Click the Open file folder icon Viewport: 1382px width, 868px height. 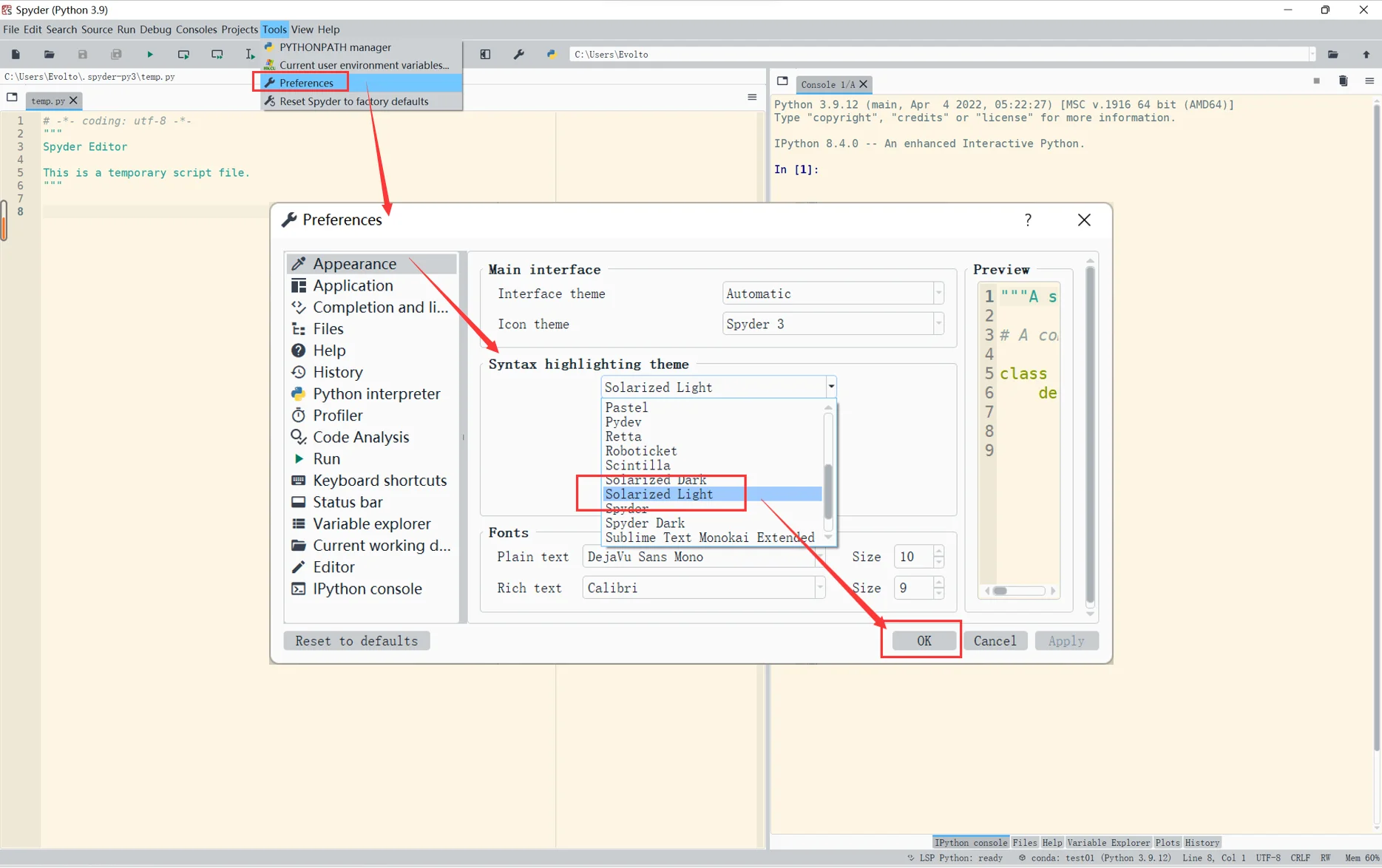click(x=49, y=54)
